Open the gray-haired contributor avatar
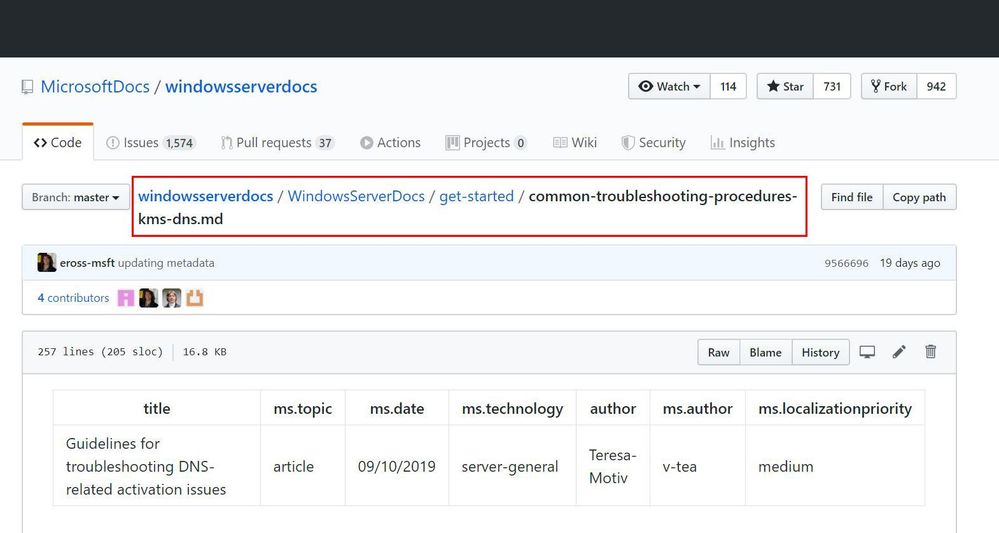This screenshot has height=533, width=999. (171, 298)
